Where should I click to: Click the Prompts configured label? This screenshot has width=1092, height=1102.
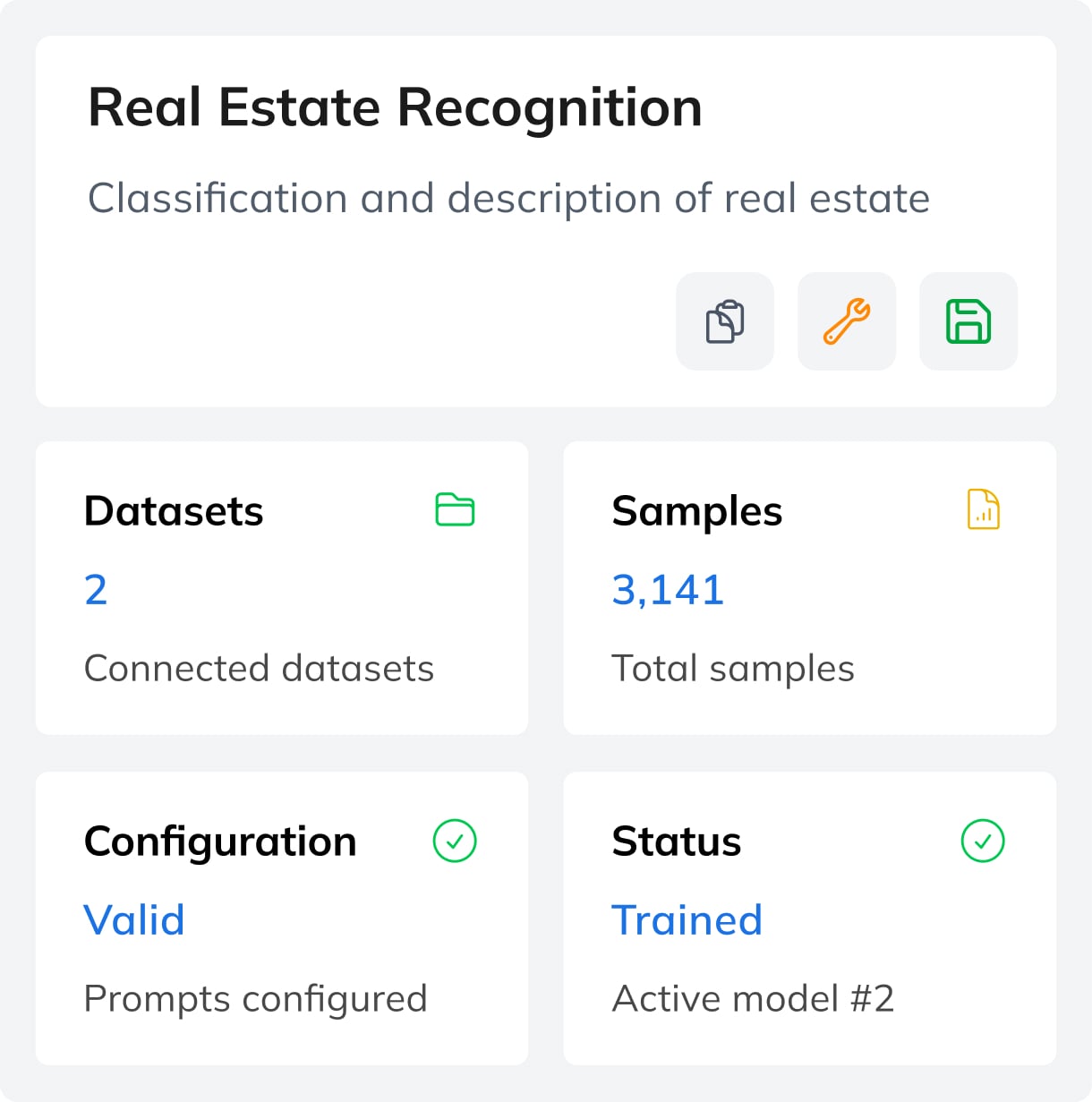[255, 999]
